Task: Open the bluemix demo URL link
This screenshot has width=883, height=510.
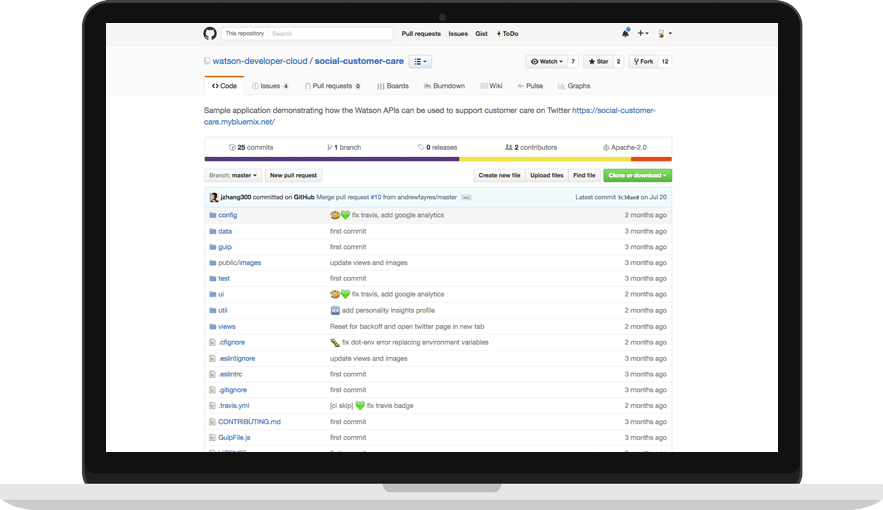Action: [x=429, y=116]
